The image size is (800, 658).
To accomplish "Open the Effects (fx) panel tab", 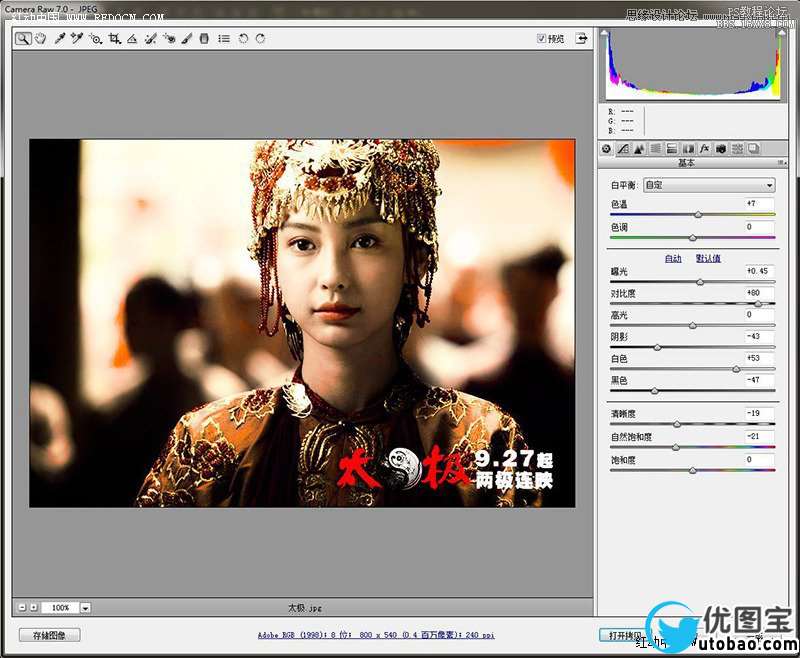I will click(x=705, y=148).
